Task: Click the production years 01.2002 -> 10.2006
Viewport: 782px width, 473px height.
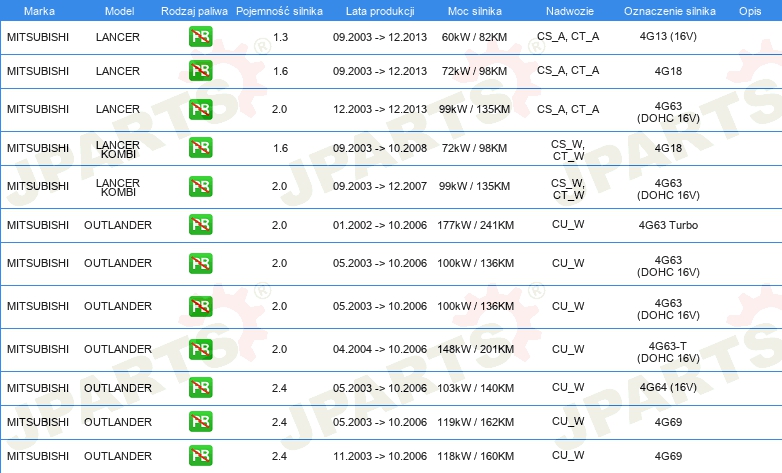Action: (380, 225)
